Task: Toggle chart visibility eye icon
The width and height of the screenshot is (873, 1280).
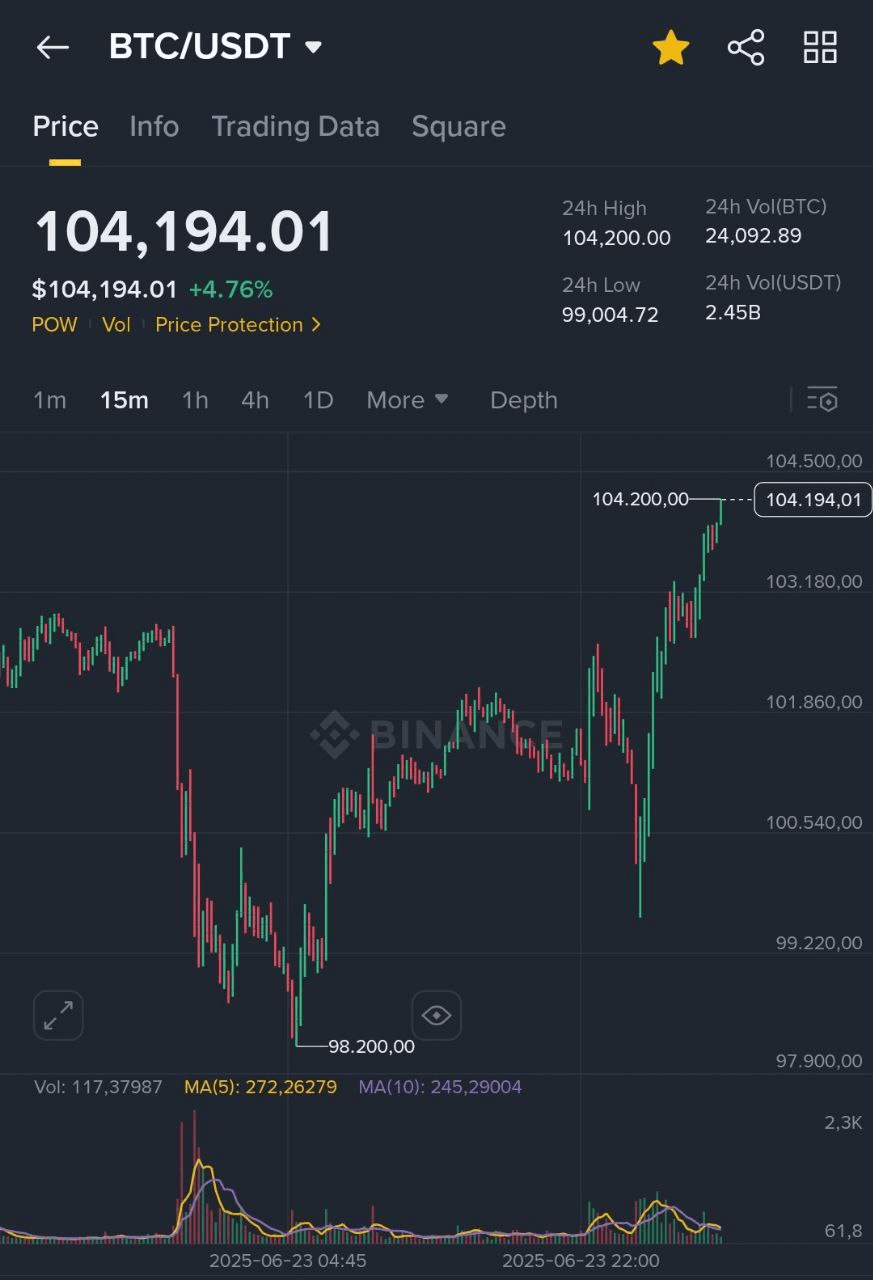Action: 436,1016
